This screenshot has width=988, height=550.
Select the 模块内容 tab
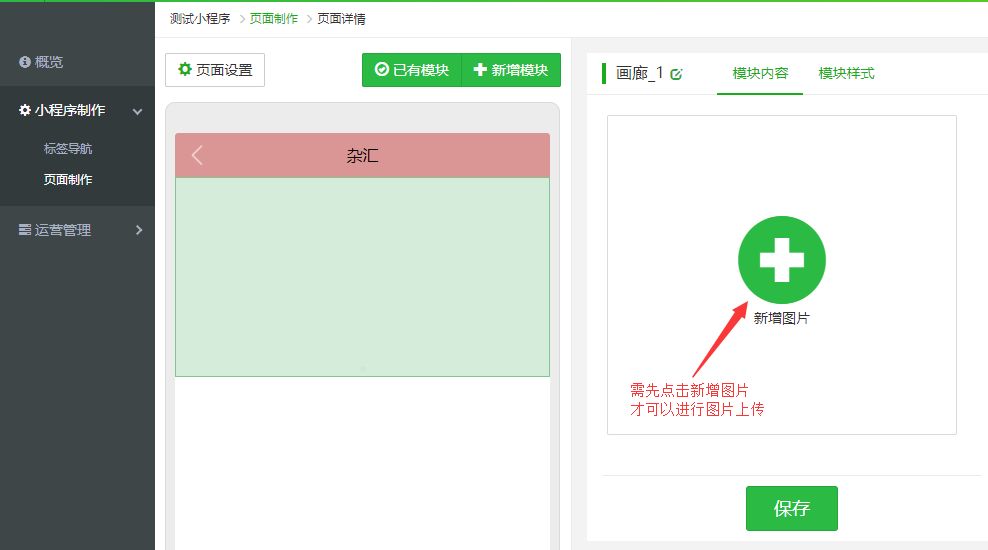pos(760,73)
